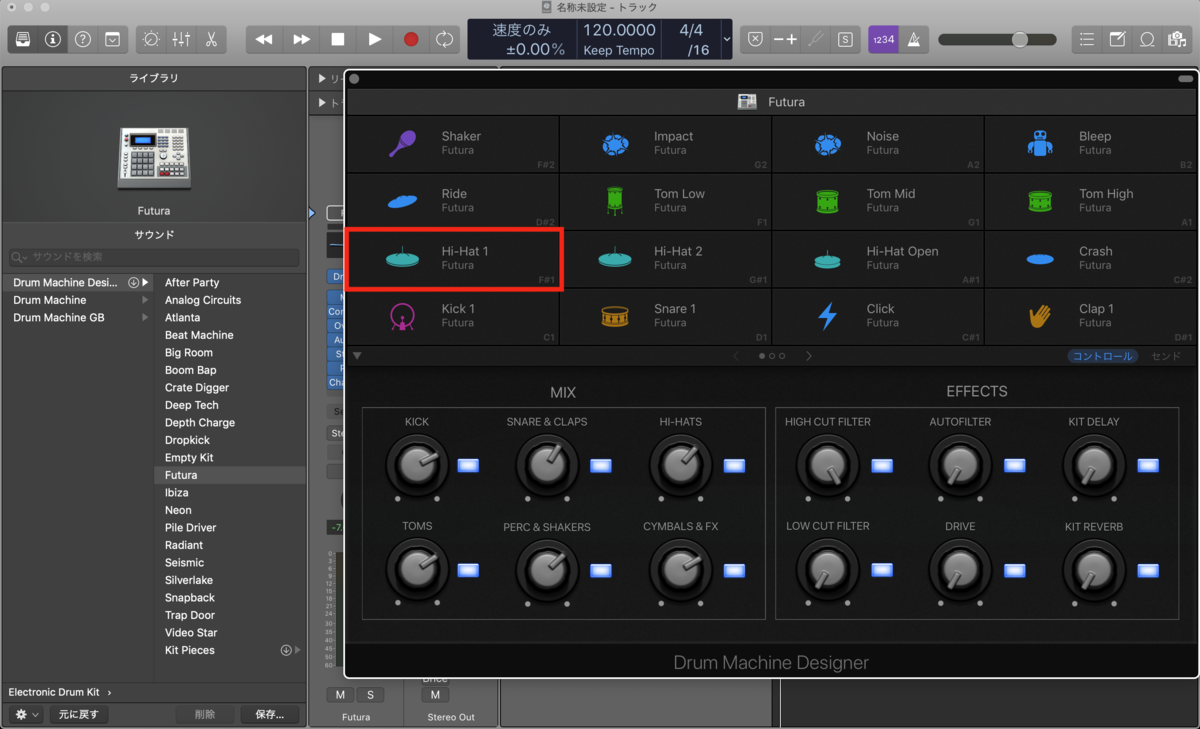Expand the Drum Machine library category
The width and height of the screenshot is (1200, 729).
pos(145,300)
